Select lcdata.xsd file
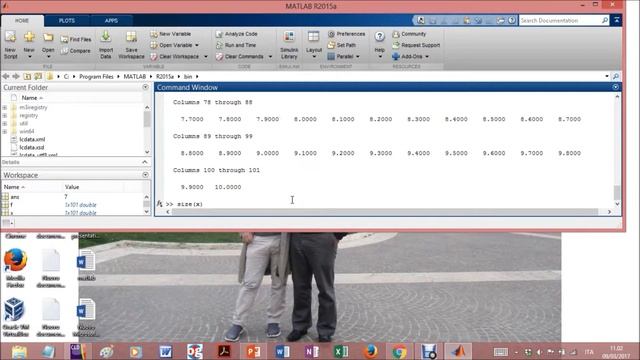Image resolution: width=640 pixels, height=360 pixels. pyautogui.click(x=31, y=147)
